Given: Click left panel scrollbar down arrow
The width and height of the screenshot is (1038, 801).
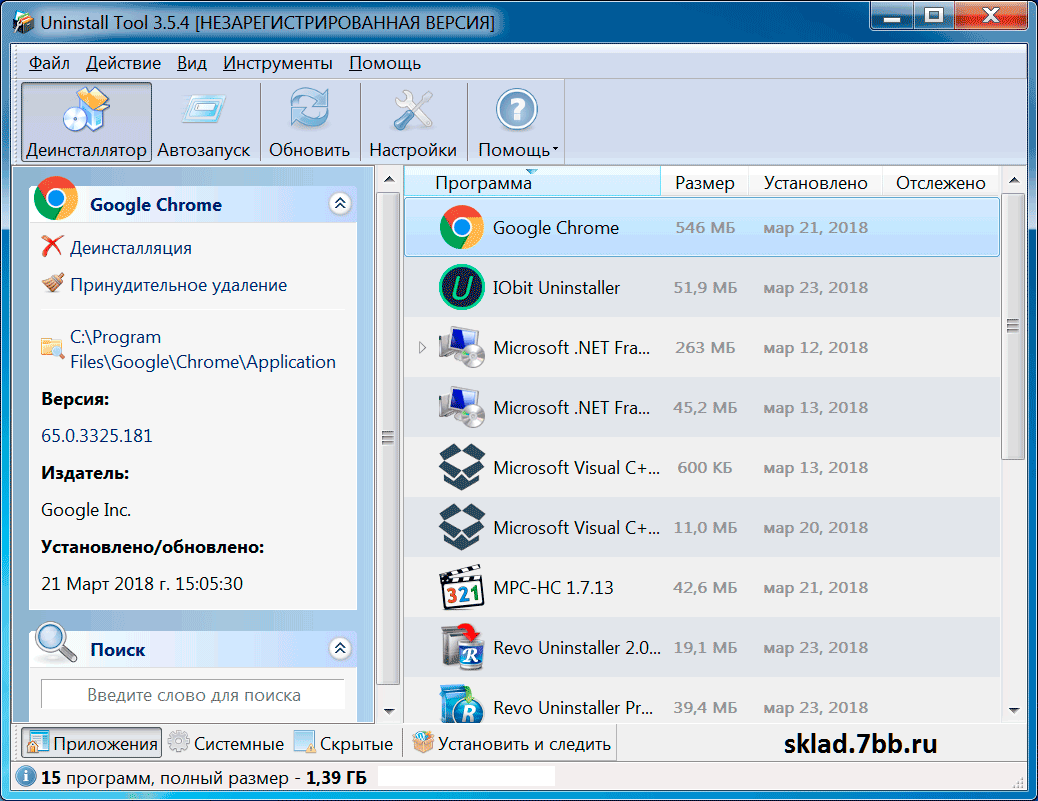Looking at the screenshot, I should pos(389,711).
